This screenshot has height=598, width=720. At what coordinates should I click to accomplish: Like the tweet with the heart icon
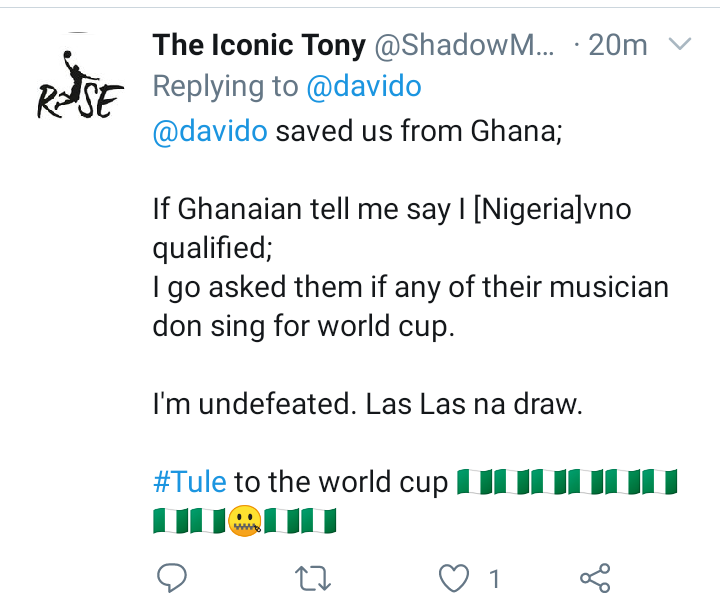pos(455,577)
